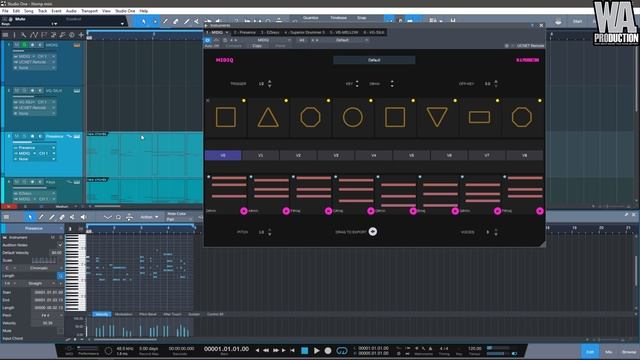Select the highlighted first V tab in MIDIQ

click(223, 155)
